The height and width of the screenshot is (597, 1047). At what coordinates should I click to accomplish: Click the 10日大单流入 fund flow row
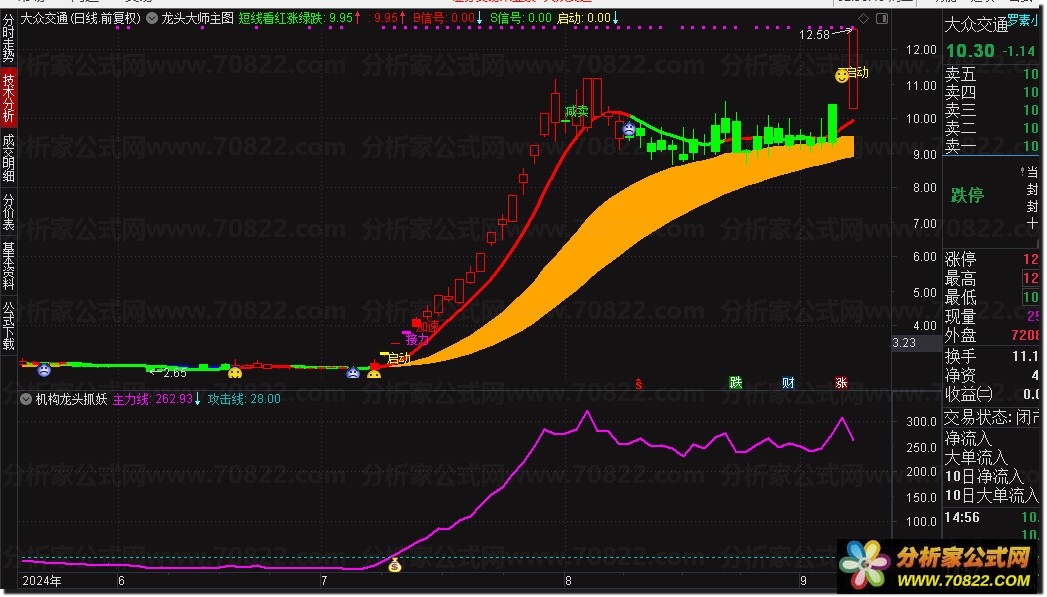(x=992, y=495)
